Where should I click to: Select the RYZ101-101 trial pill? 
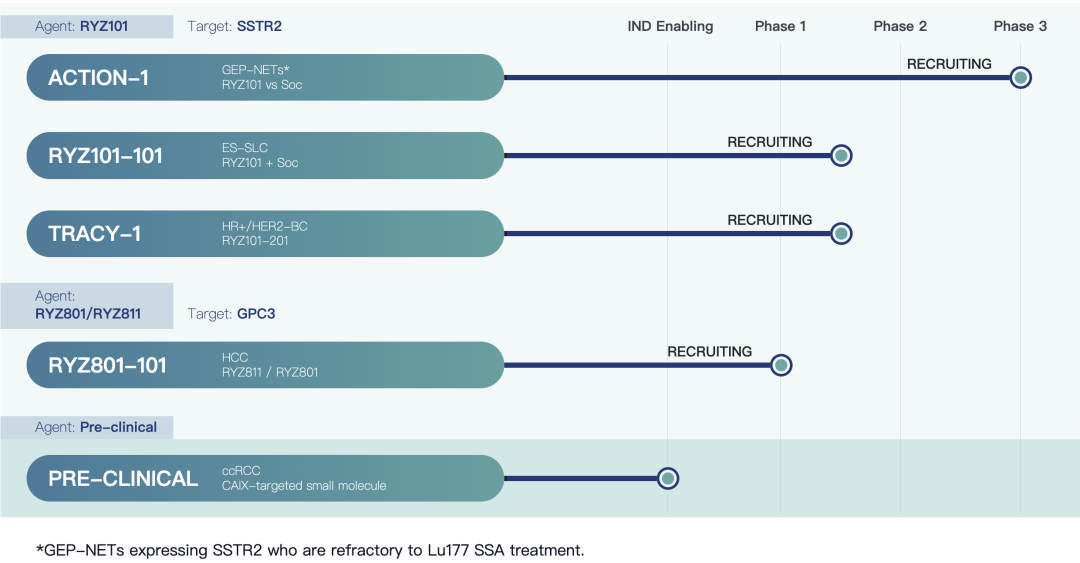coord(265,155)
